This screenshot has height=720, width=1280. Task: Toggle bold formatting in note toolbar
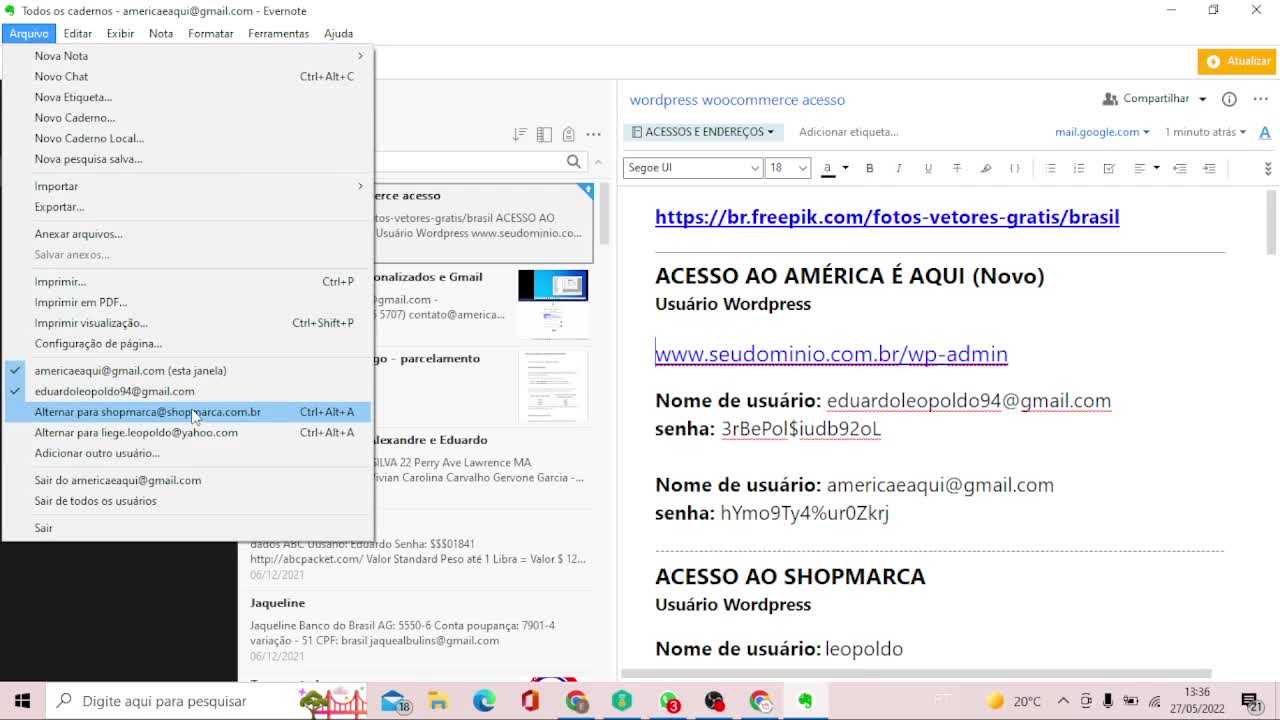click(x=870, y=168)
